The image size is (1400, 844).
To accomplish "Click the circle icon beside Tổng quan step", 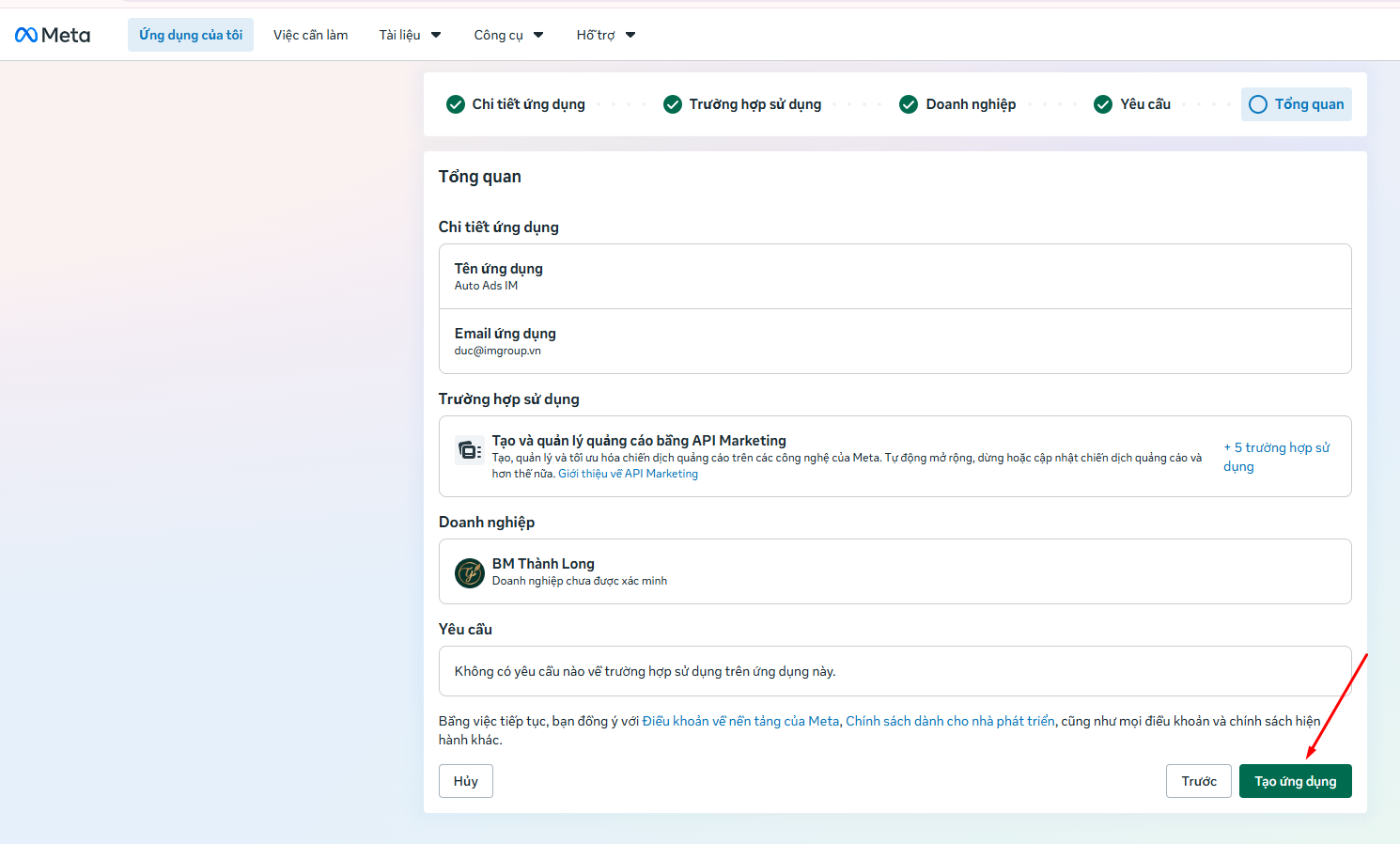I will (1258, 104).
